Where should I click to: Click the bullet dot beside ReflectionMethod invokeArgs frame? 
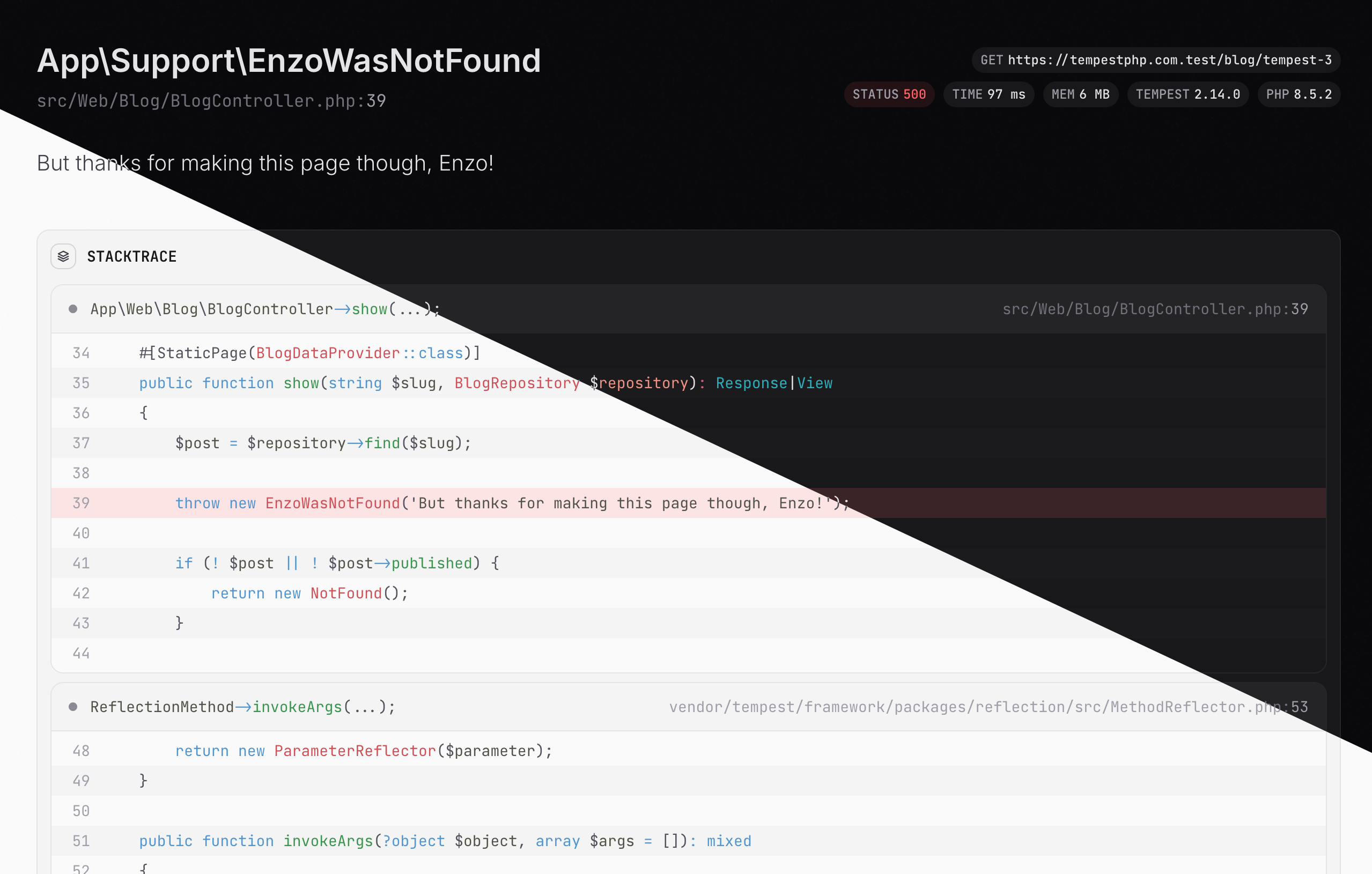[x=73, y=707]
